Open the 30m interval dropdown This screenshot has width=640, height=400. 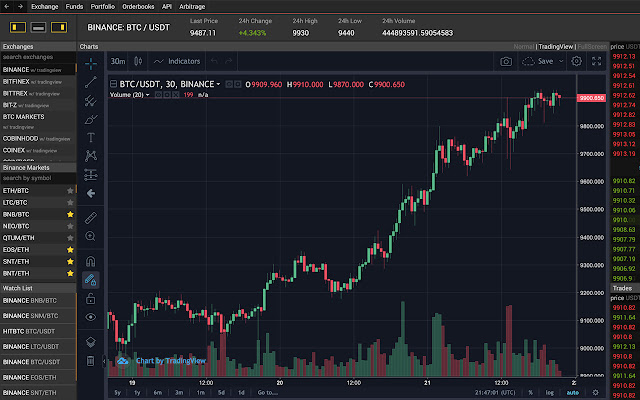coord(119,61)
